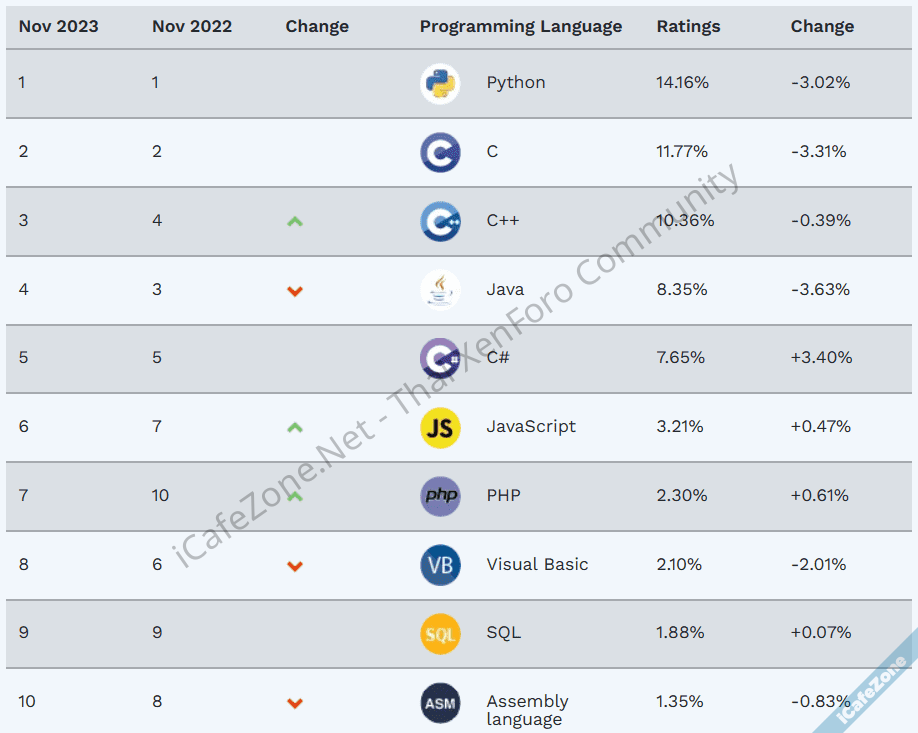The height and width of the screenshot is (733, 918).
Task: Click the Python logo icon
Action: click(440, 83)
